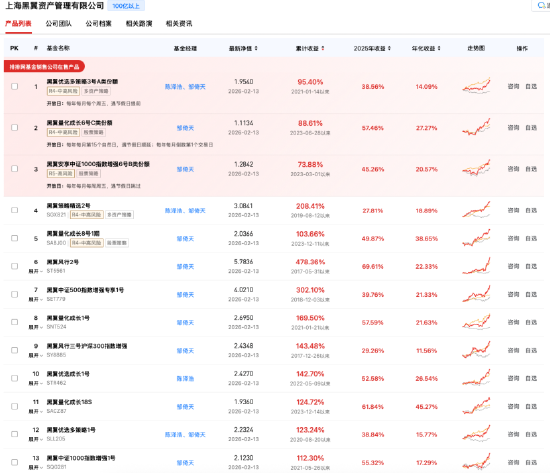The image size is (550, 473).
Task: Expand row 10 details via 展开
Action: 35,383
